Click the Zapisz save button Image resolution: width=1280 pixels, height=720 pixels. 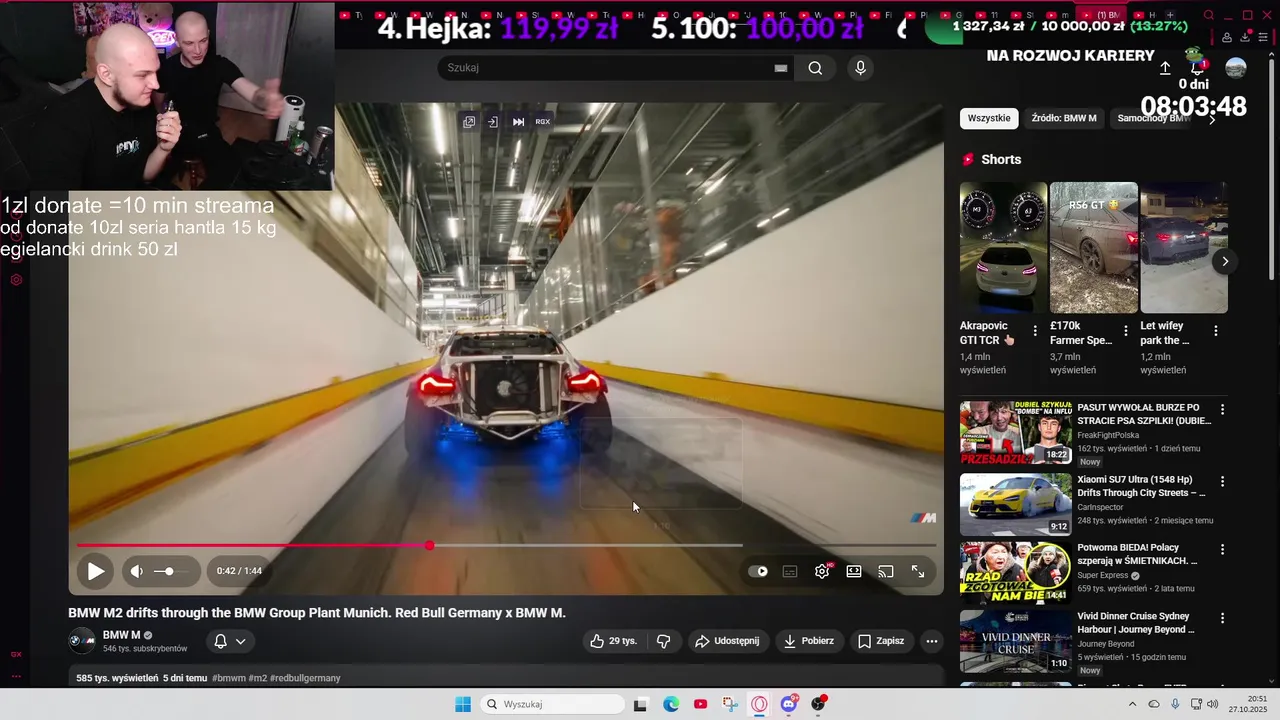click(880, 641)
